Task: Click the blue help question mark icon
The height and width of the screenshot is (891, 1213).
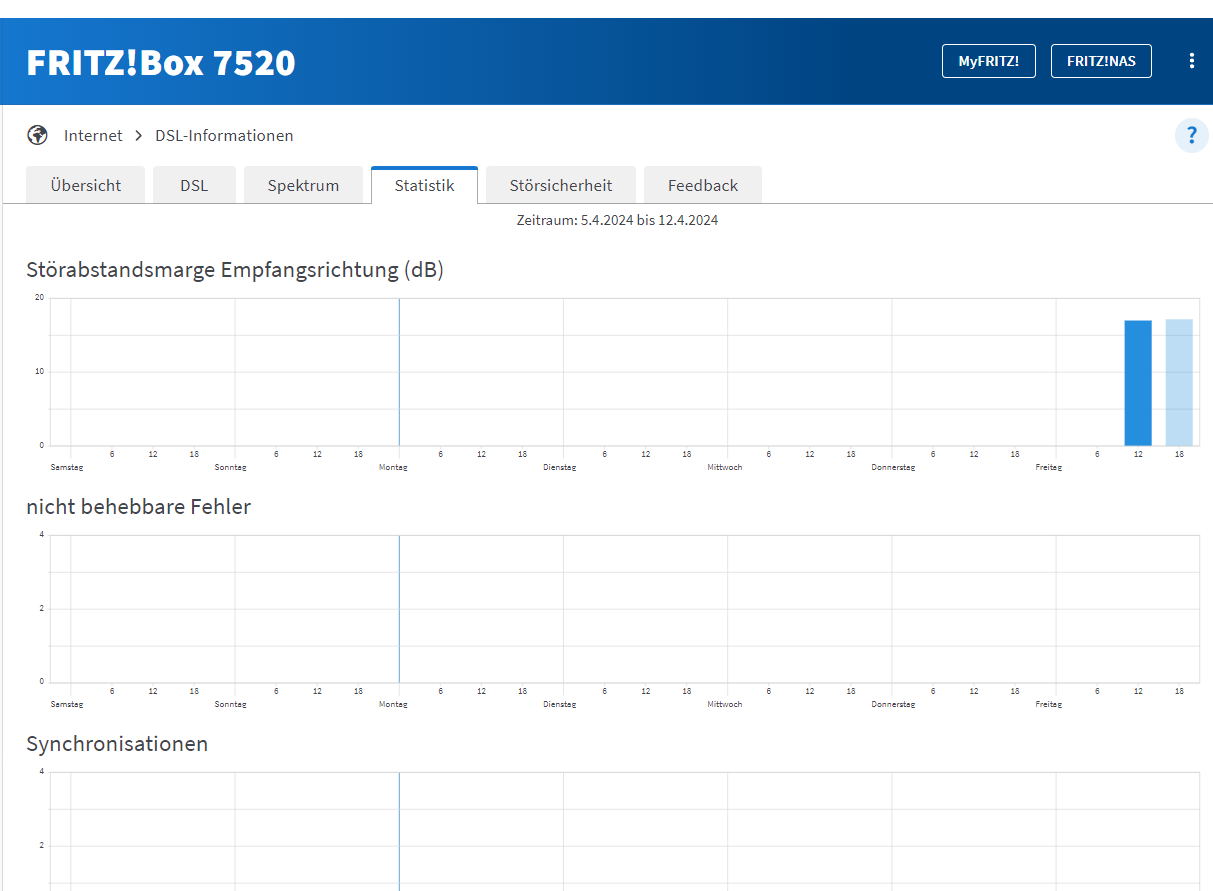Action: click(1191, 135)
